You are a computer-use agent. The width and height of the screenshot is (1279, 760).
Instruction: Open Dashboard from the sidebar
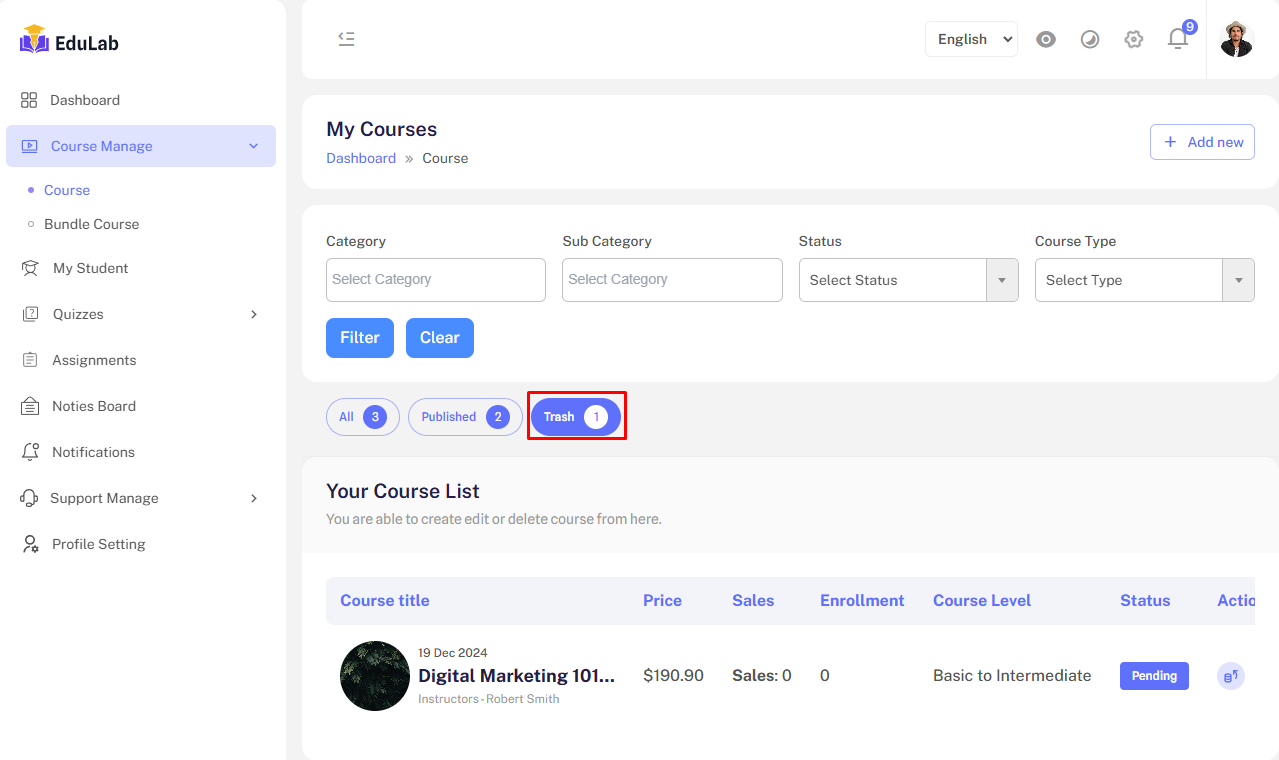(84, 100)
